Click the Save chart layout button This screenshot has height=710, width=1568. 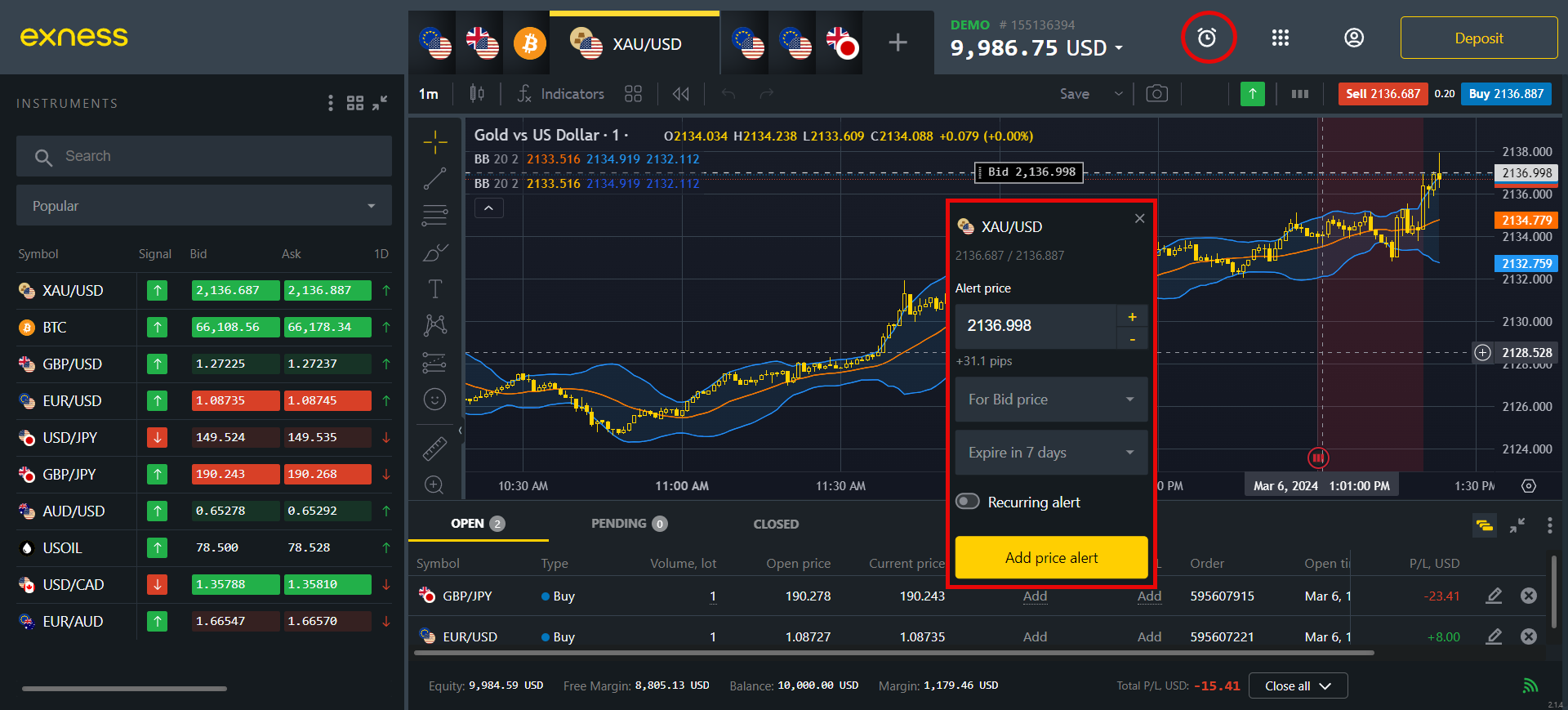click(1074, 94)
